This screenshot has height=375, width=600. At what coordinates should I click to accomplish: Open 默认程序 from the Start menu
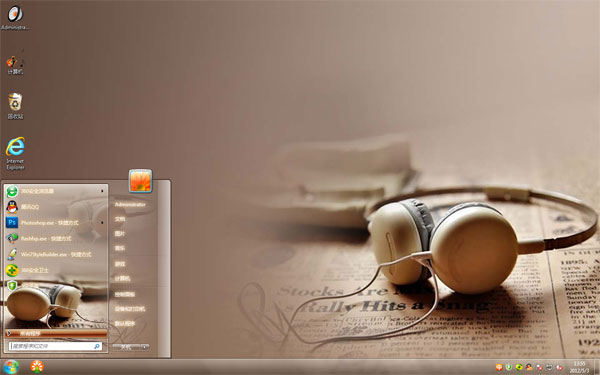click(x=125, y=324)
